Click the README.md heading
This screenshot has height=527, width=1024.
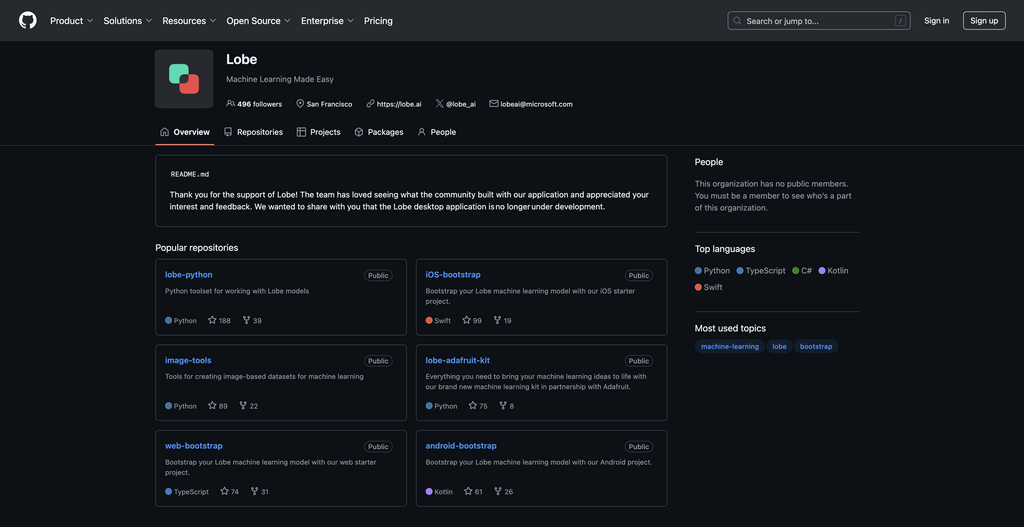click(190, 174)
